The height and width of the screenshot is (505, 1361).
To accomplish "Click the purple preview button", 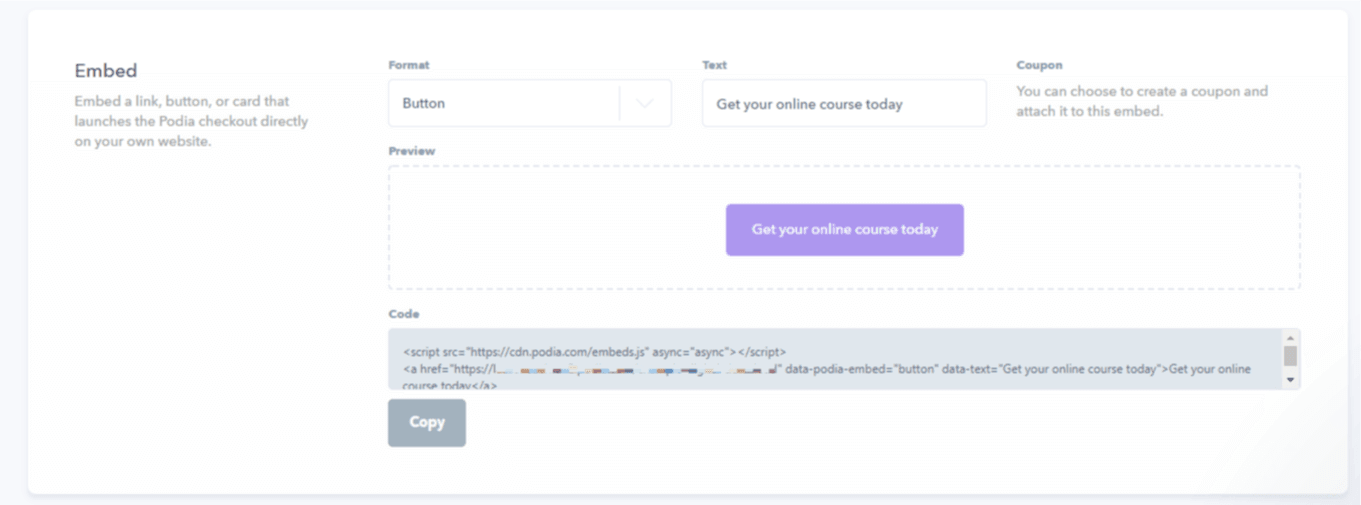I will (x=844, y=230).
